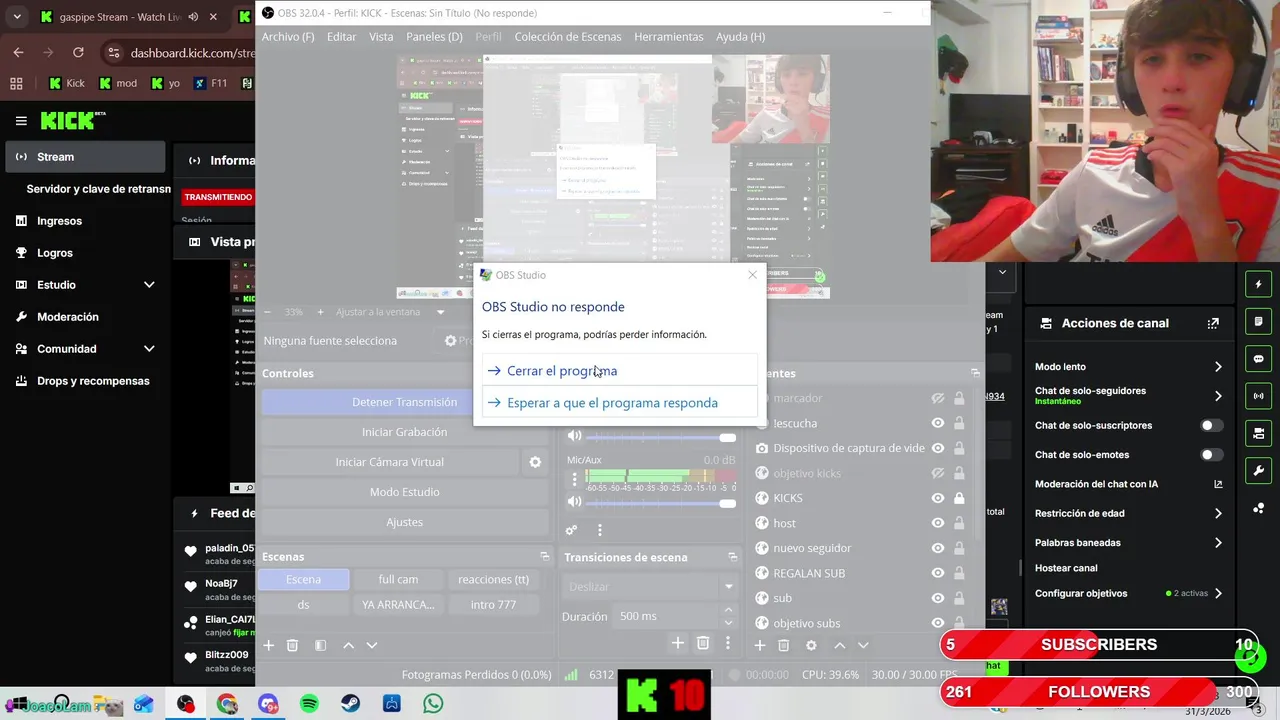Screen dimensions: 1280x720
Task: Open the Archivo (F) menu in OBS
Action: click(288, 36)
